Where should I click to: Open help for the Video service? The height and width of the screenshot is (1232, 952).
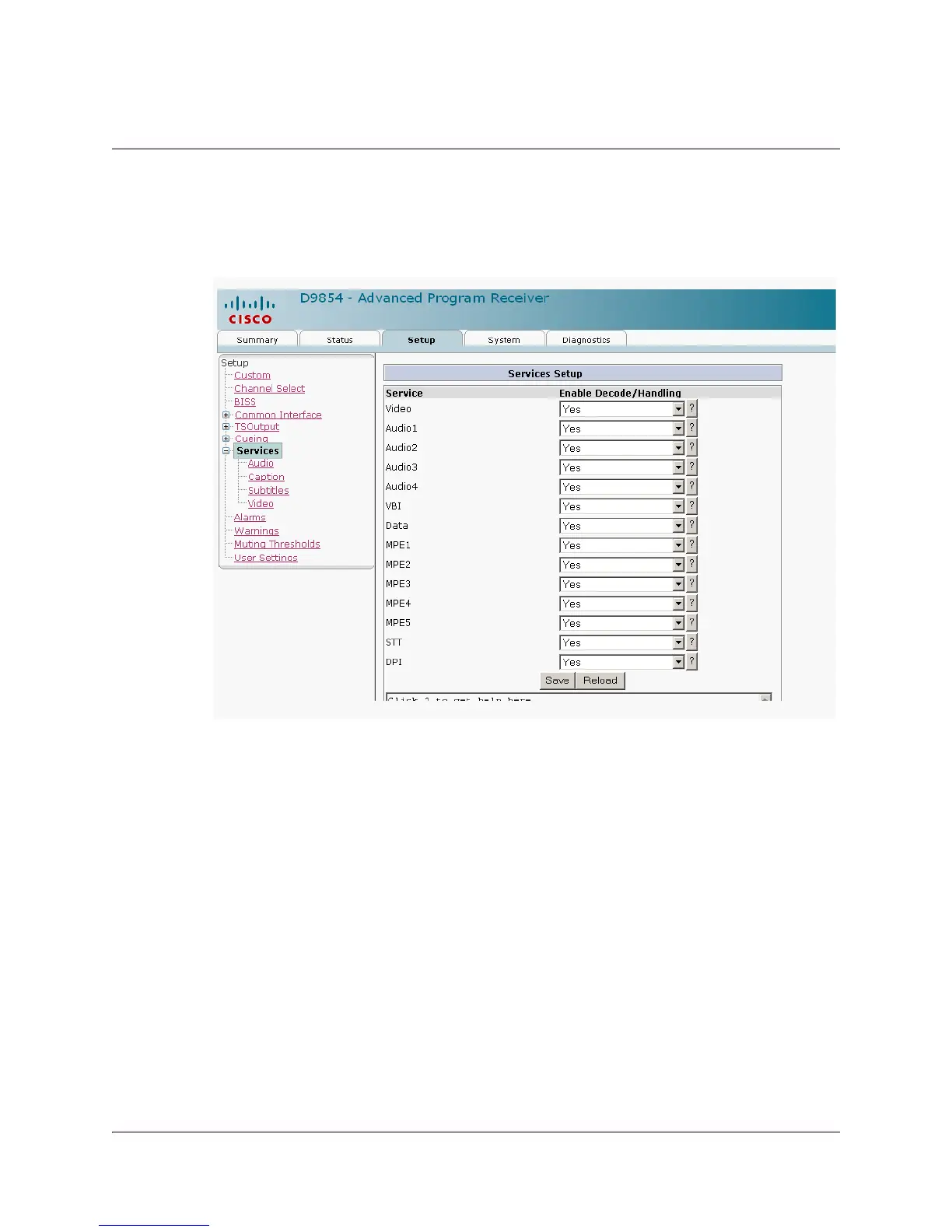691,408
